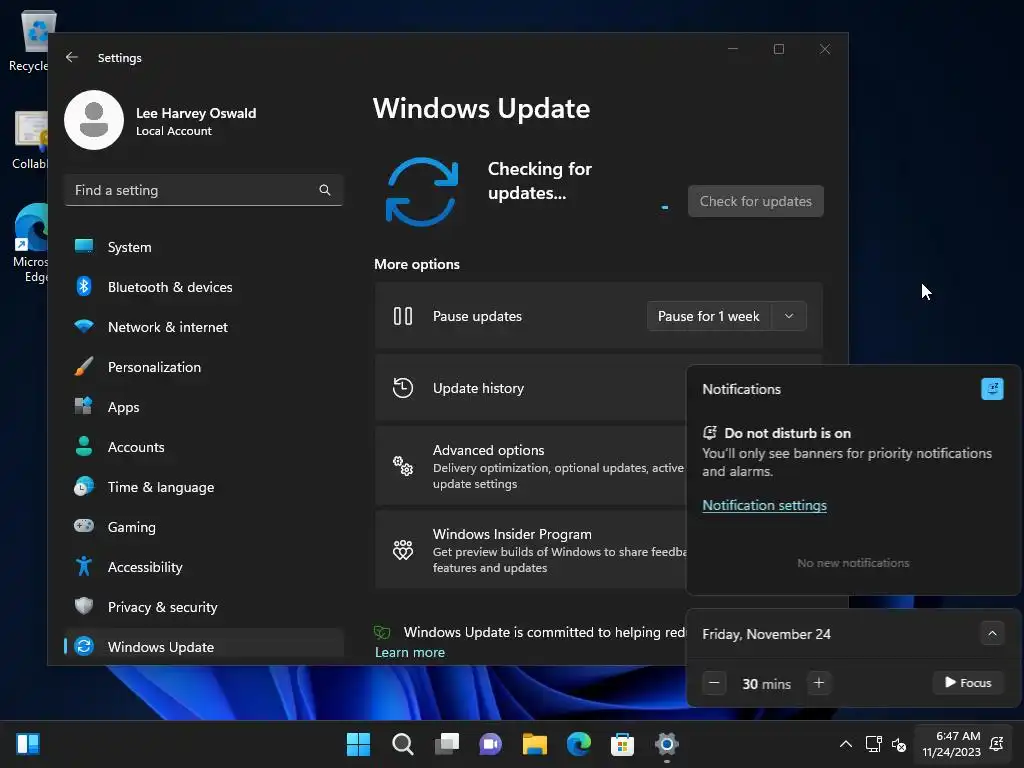Click the Gaming controller icon
The image size is (1024, 768).
(84, 526)
